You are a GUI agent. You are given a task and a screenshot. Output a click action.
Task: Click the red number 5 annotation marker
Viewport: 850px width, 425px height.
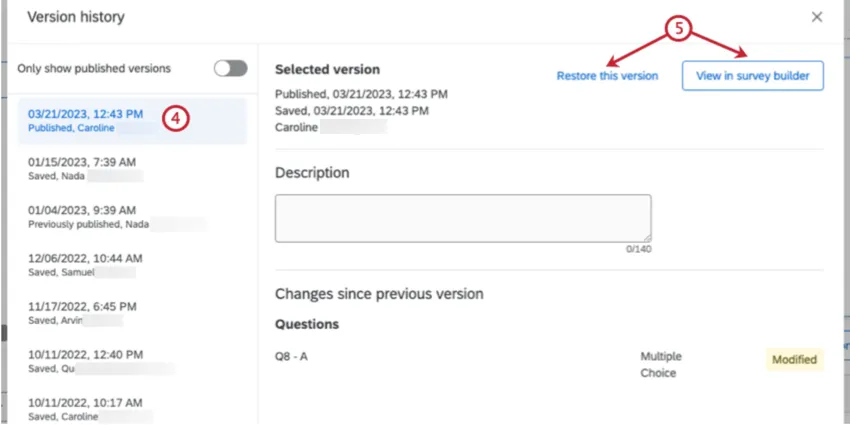679,29
